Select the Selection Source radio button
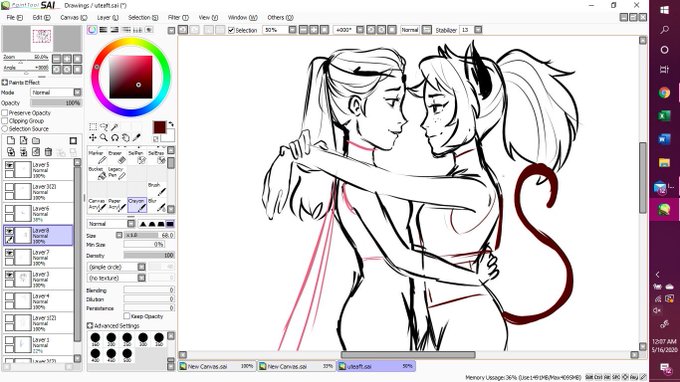 [5, 129]
